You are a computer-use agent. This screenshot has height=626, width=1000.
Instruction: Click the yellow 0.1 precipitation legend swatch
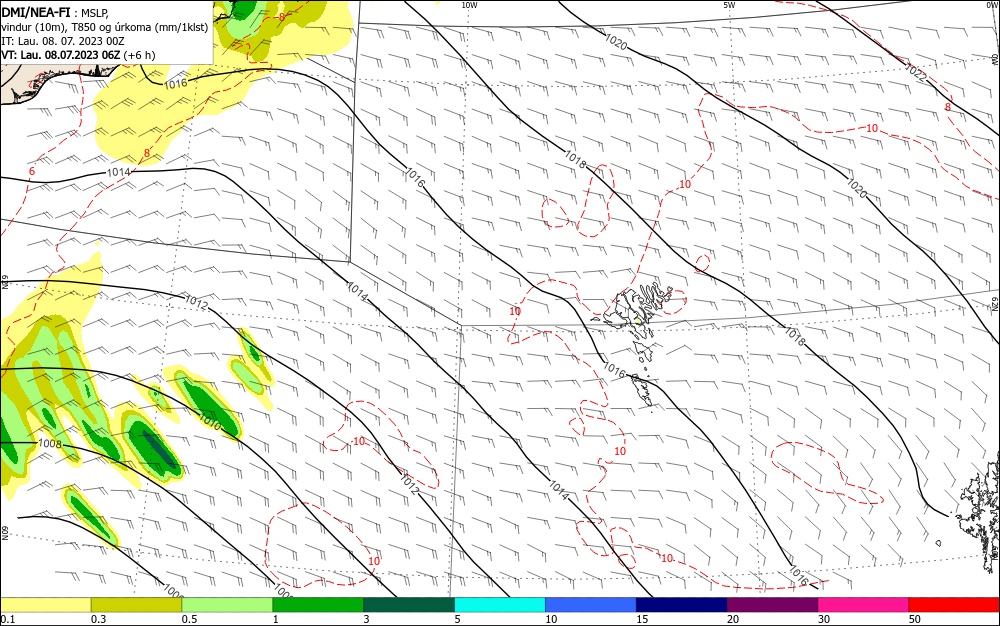pos(45,605)
